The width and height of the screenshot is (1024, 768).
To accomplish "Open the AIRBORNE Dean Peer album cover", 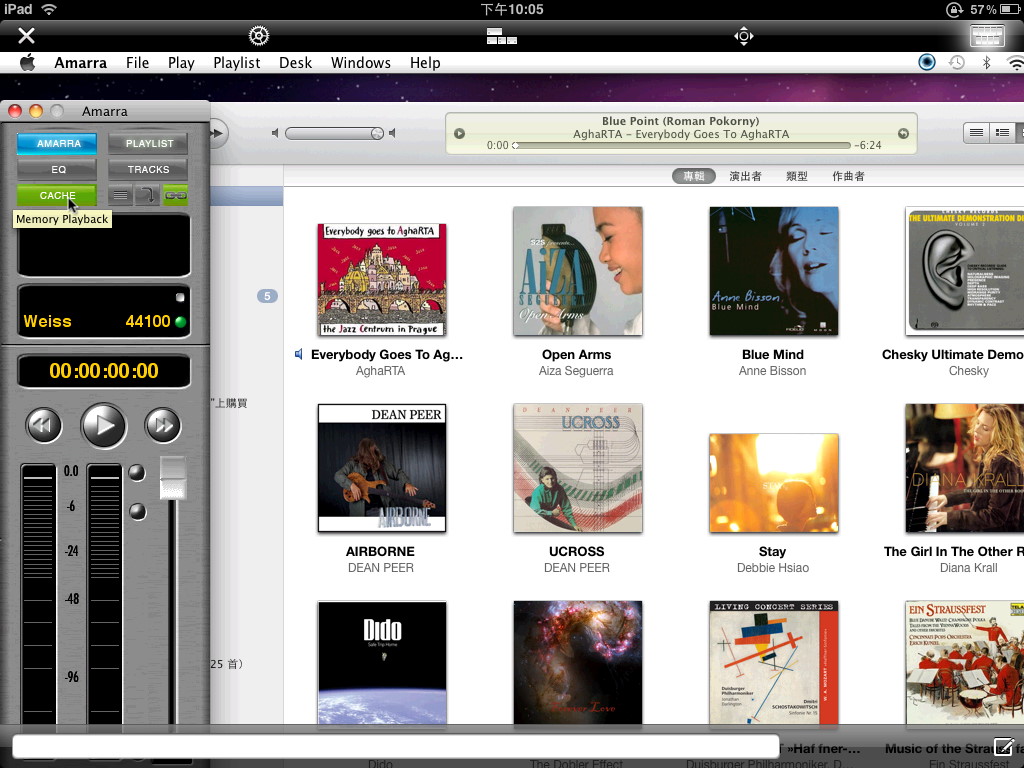I will click(382, 468).
